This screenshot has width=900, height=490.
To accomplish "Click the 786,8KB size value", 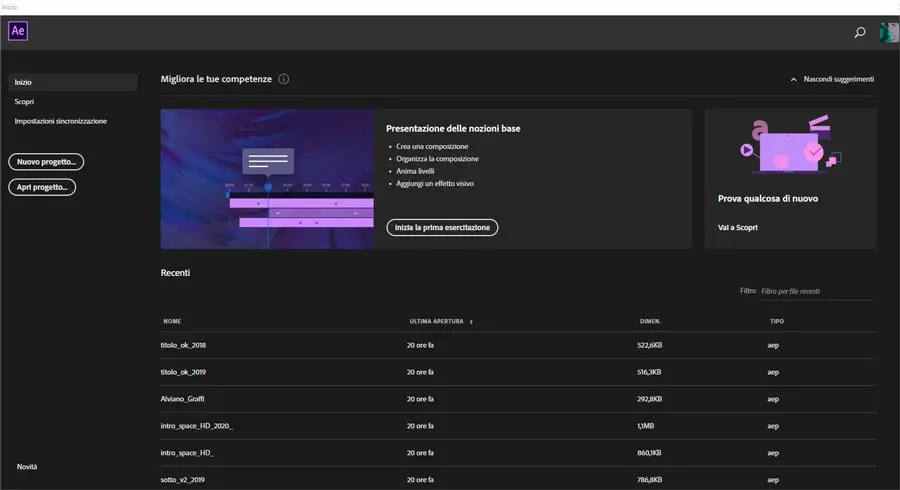I will (649, 480).
